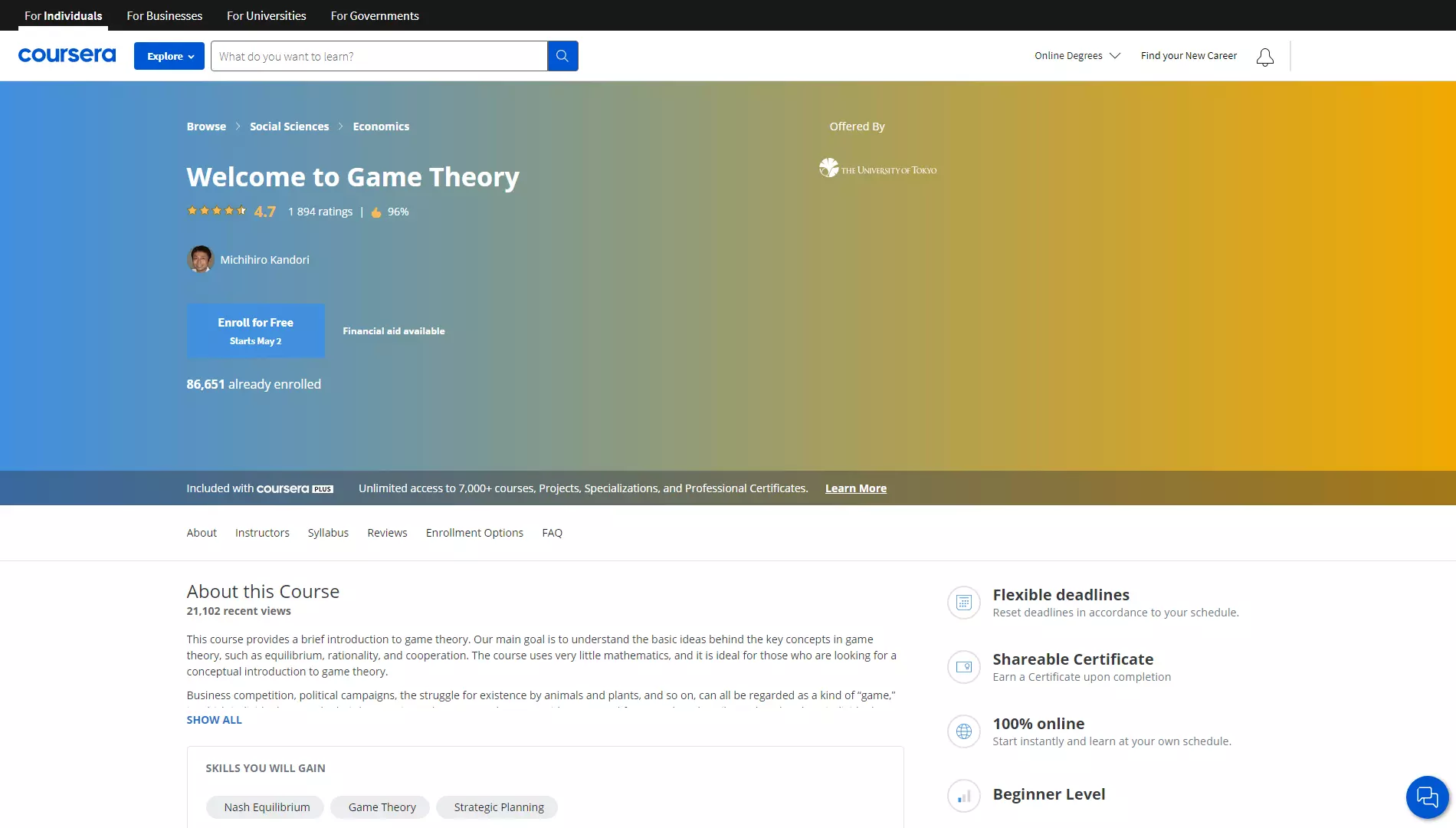
Task: Expand the Explore dropdown
Action: [x=169, y=56]
